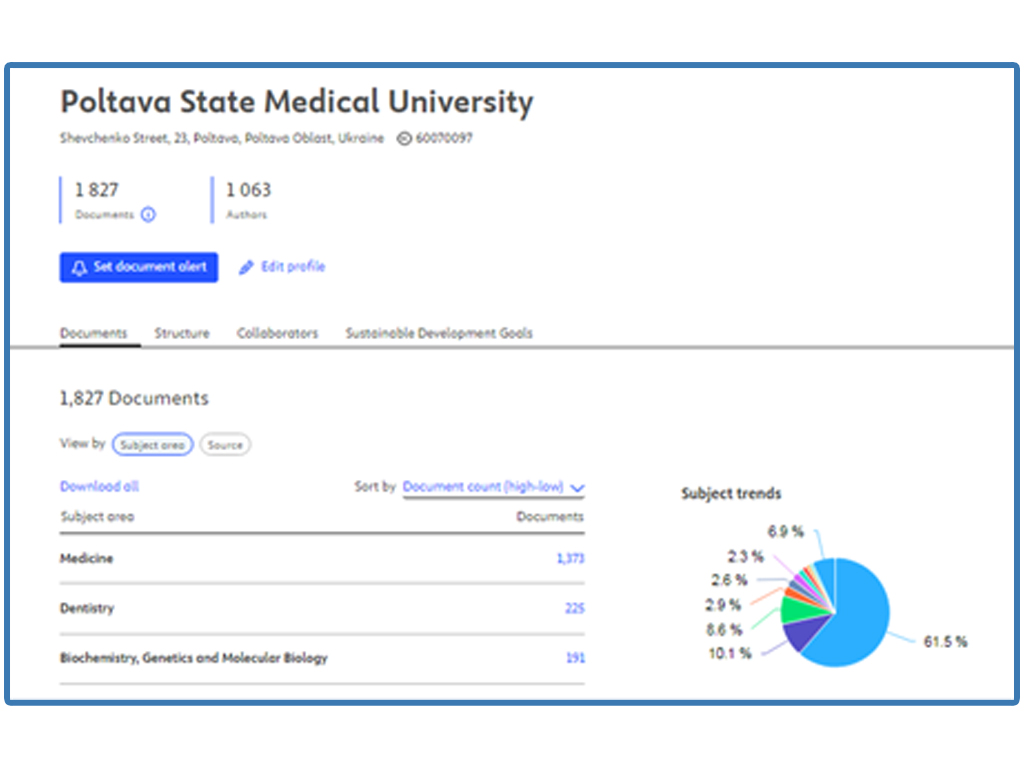This screenshot has width=1024, height=768.
Task: Select the Source view pill
Action: click(225, 445)
